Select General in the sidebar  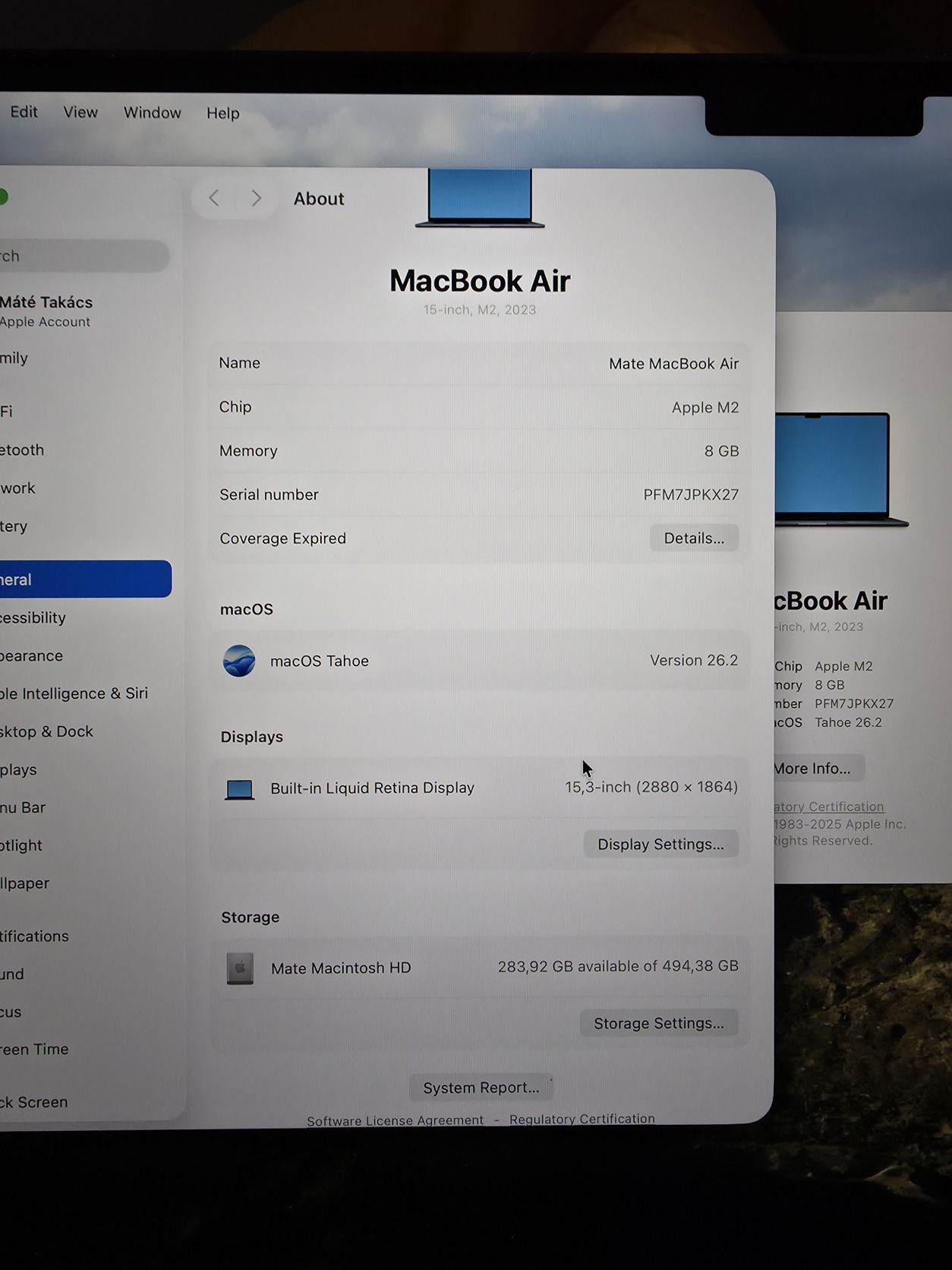tap(86, 579)
